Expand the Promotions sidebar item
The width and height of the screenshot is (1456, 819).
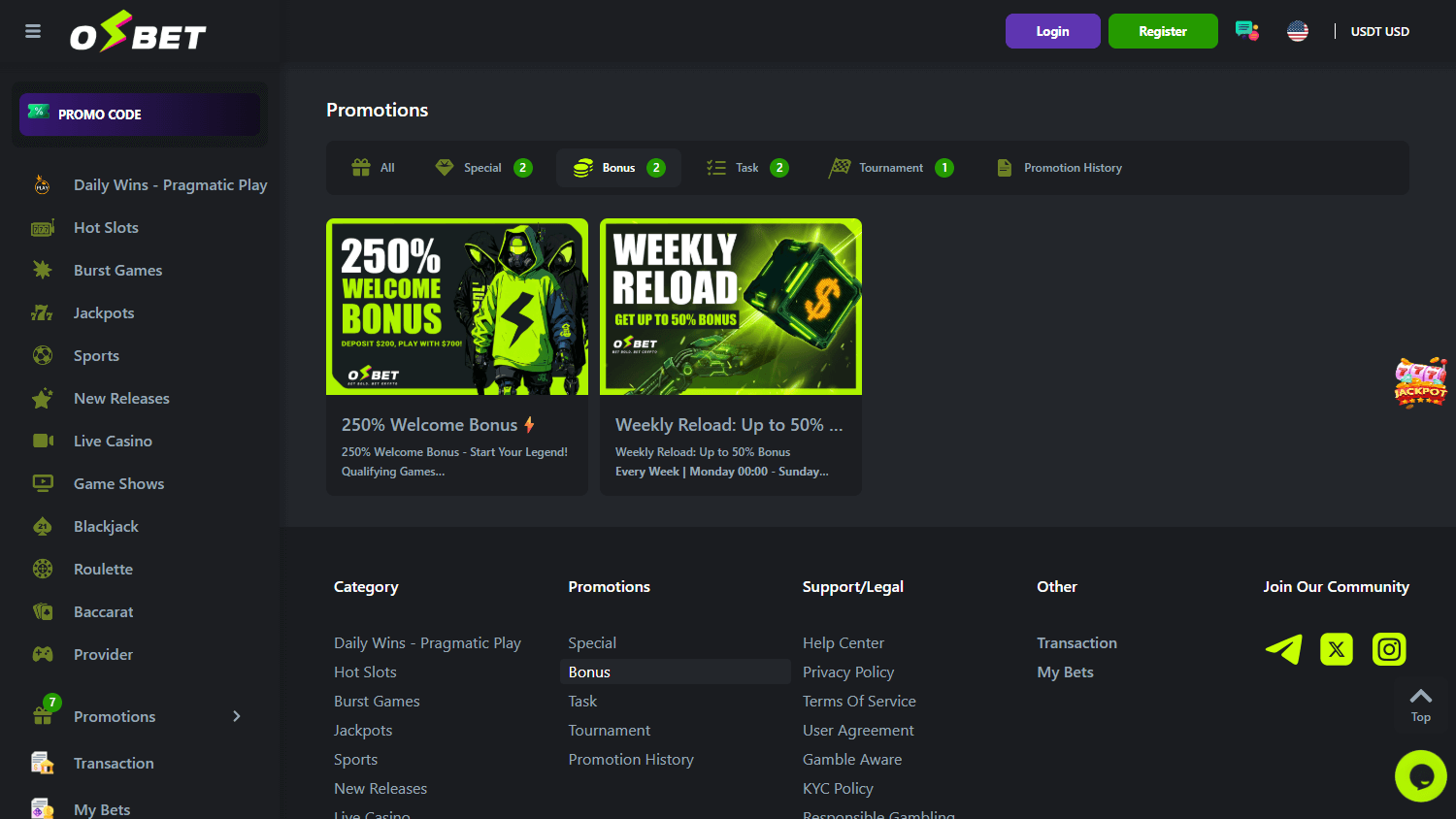236,716
